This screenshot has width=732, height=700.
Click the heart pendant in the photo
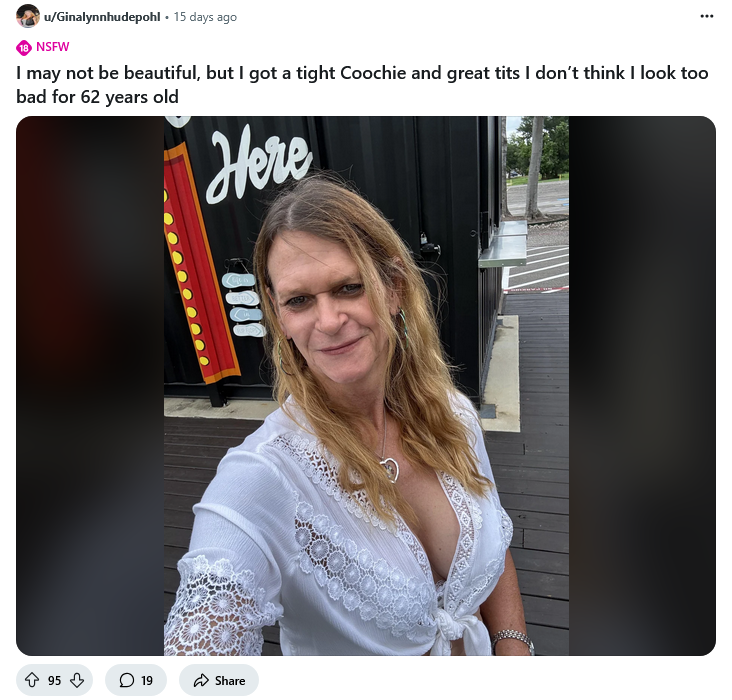click(x=390, y=469)
